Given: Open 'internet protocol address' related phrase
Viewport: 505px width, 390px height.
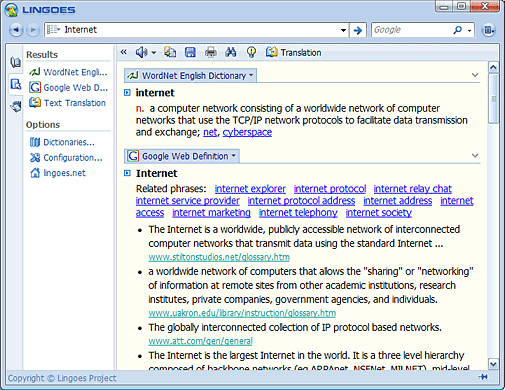Looking at the screenshot, I should pos(301,201).
